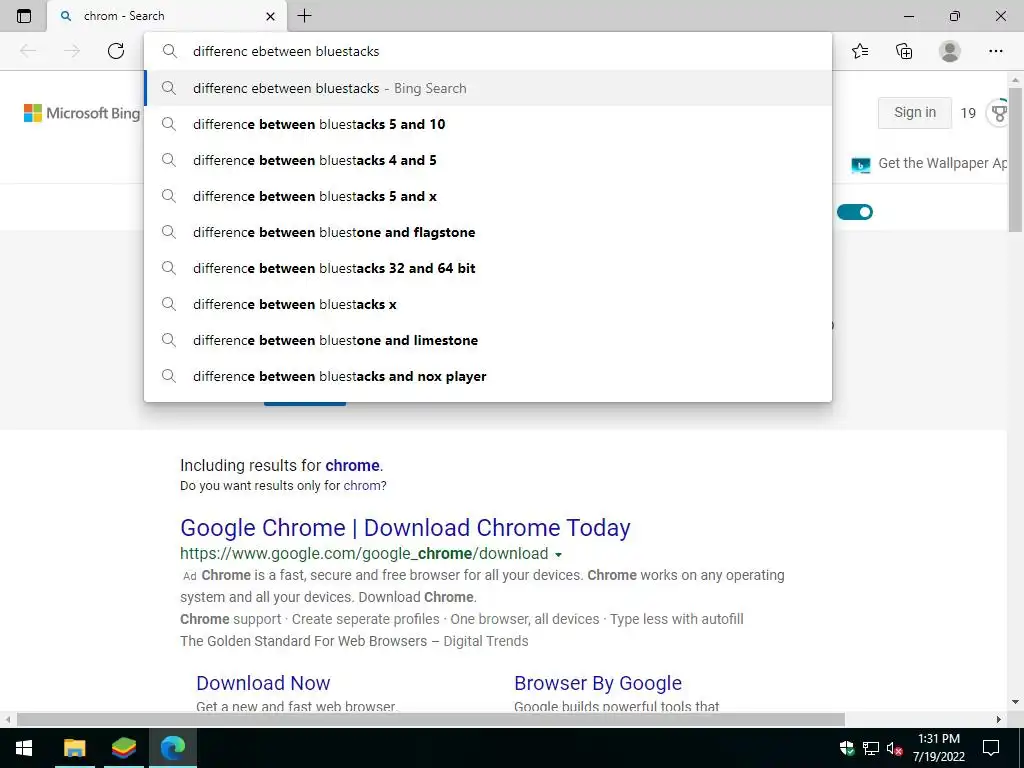Close the 'chrom - Search' tab

270,16
